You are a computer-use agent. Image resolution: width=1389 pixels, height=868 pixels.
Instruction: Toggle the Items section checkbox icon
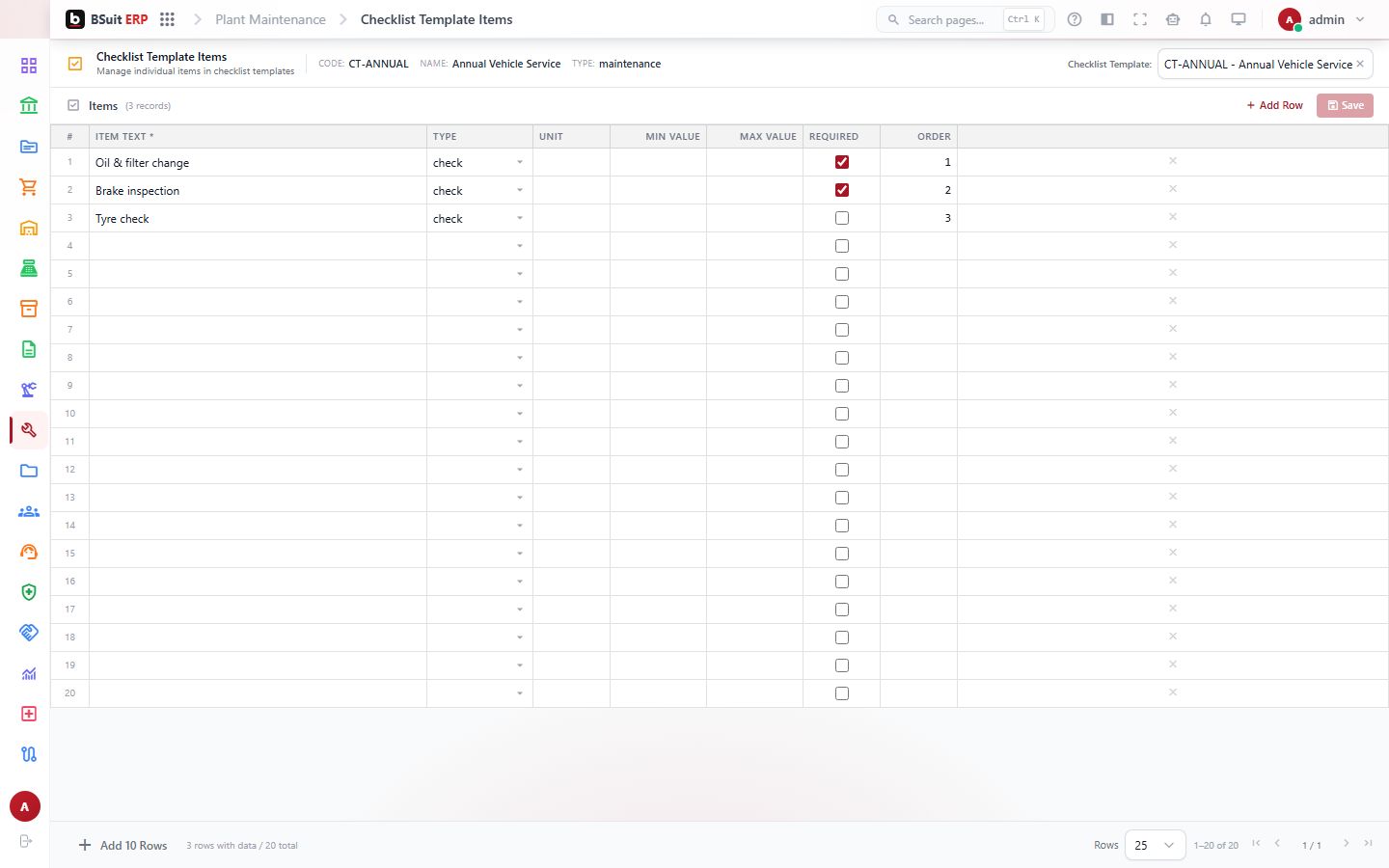click(73, 105)
